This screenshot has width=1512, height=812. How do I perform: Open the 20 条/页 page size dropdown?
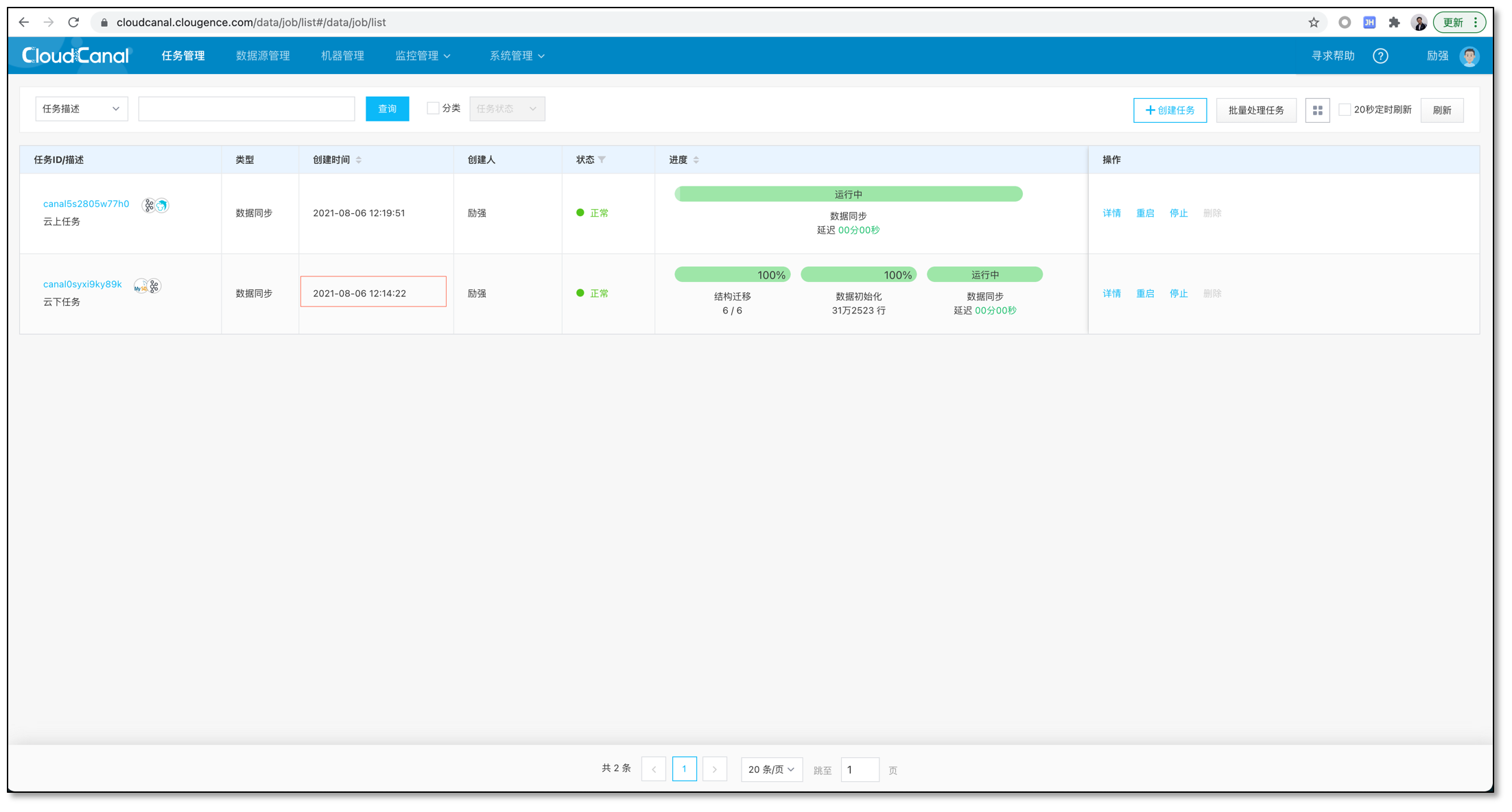click(x=771, y=769)
